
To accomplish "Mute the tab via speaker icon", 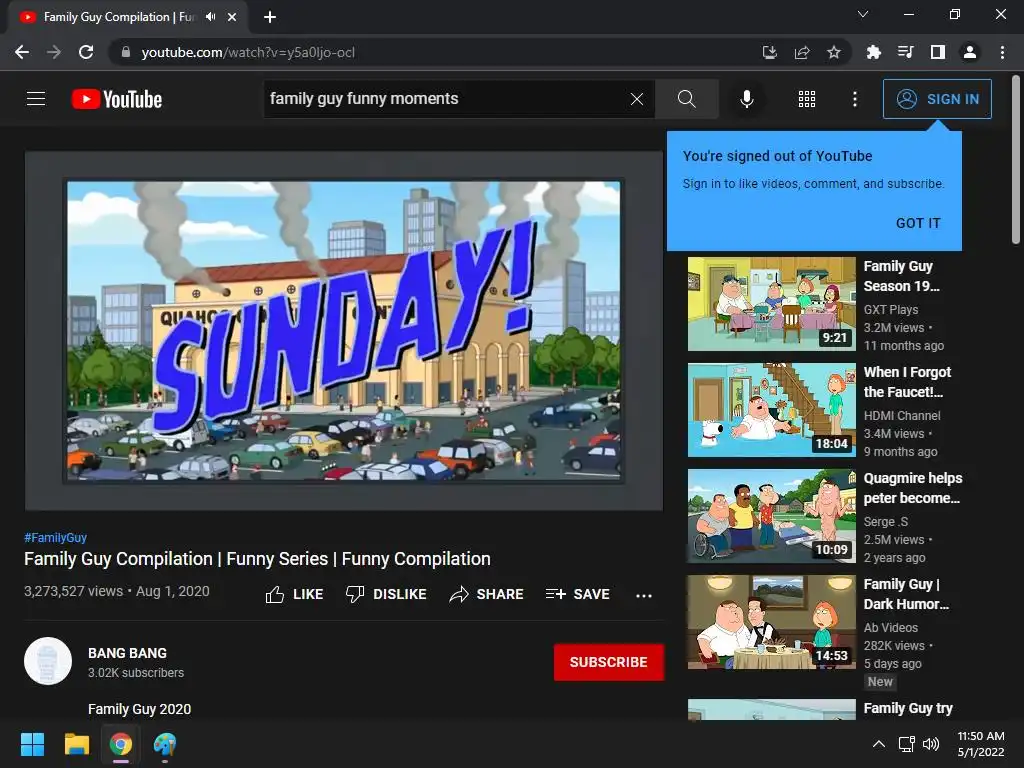I will pos(210,17).
